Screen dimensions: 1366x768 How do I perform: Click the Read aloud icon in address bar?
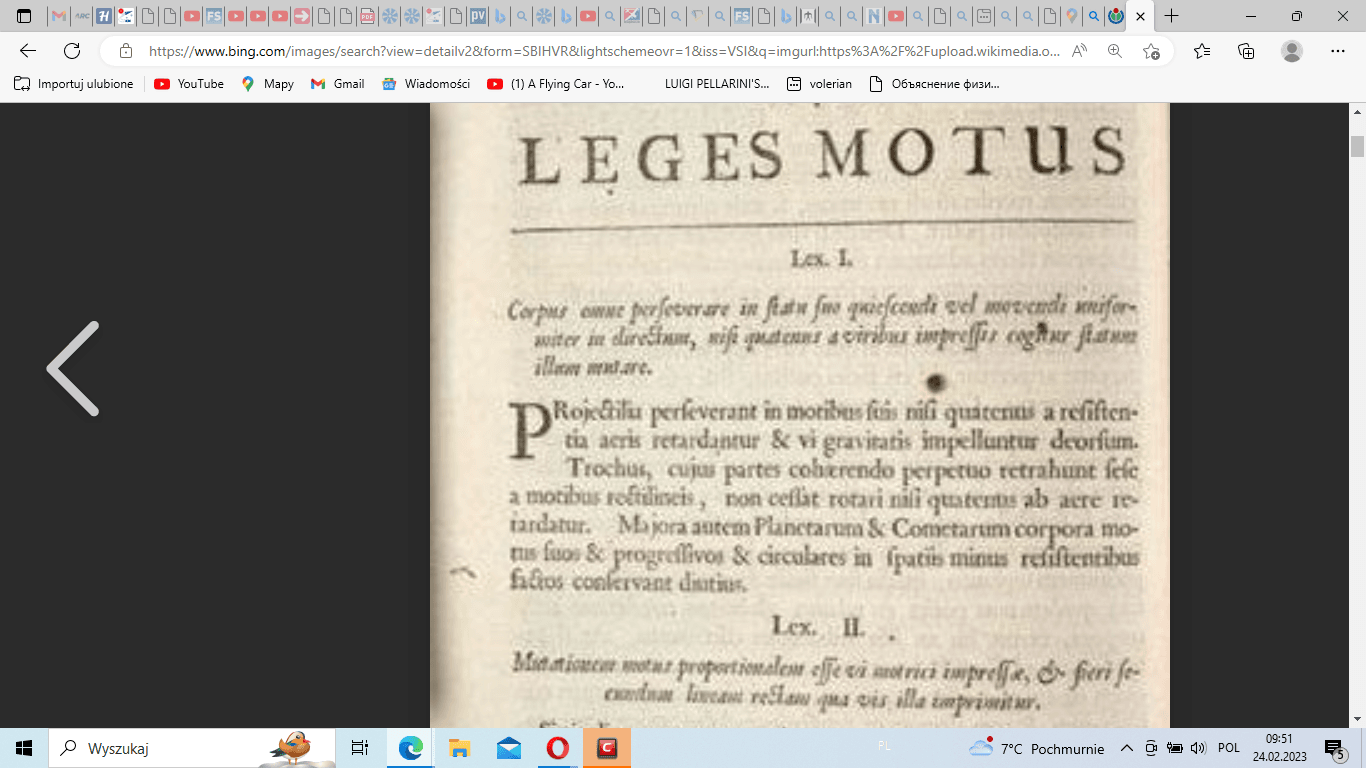[1079, 51]
